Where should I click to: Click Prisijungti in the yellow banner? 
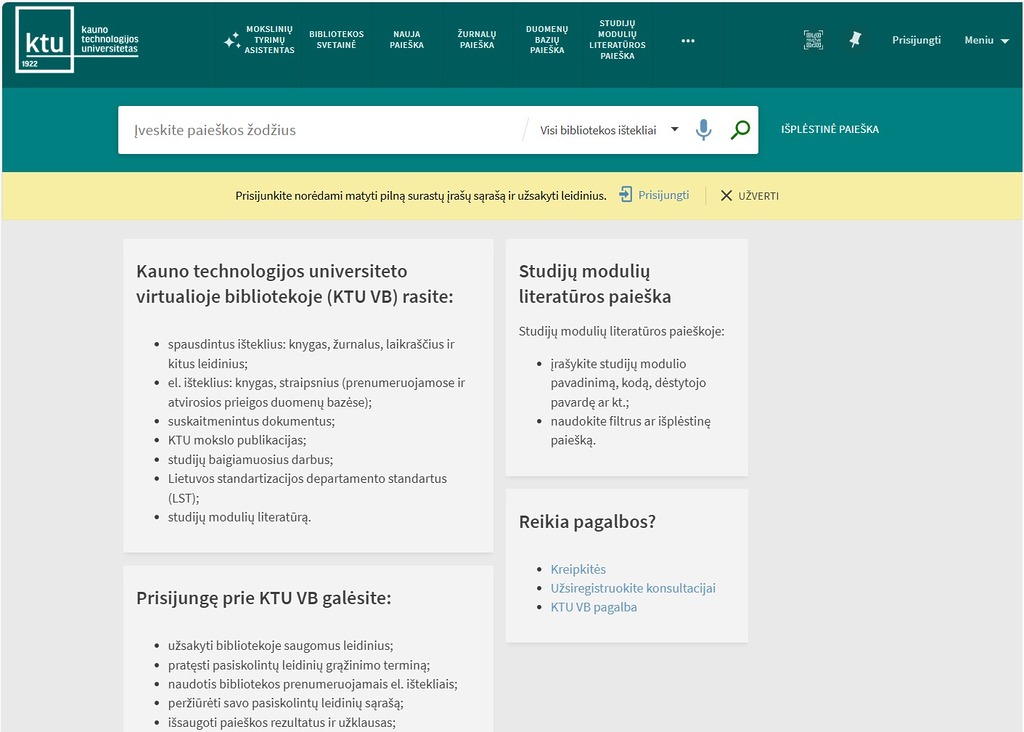(x=654, y=195)
